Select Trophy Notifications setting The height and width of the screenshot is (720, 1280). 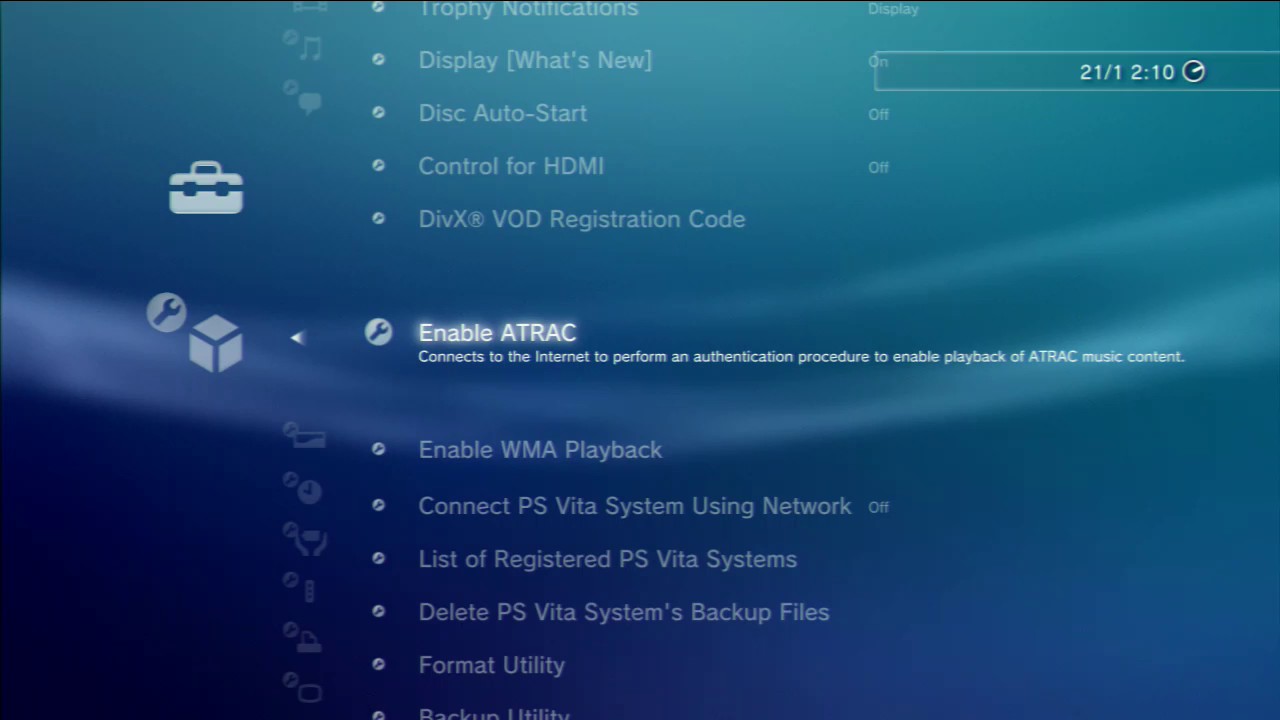[x=528, y=9]
